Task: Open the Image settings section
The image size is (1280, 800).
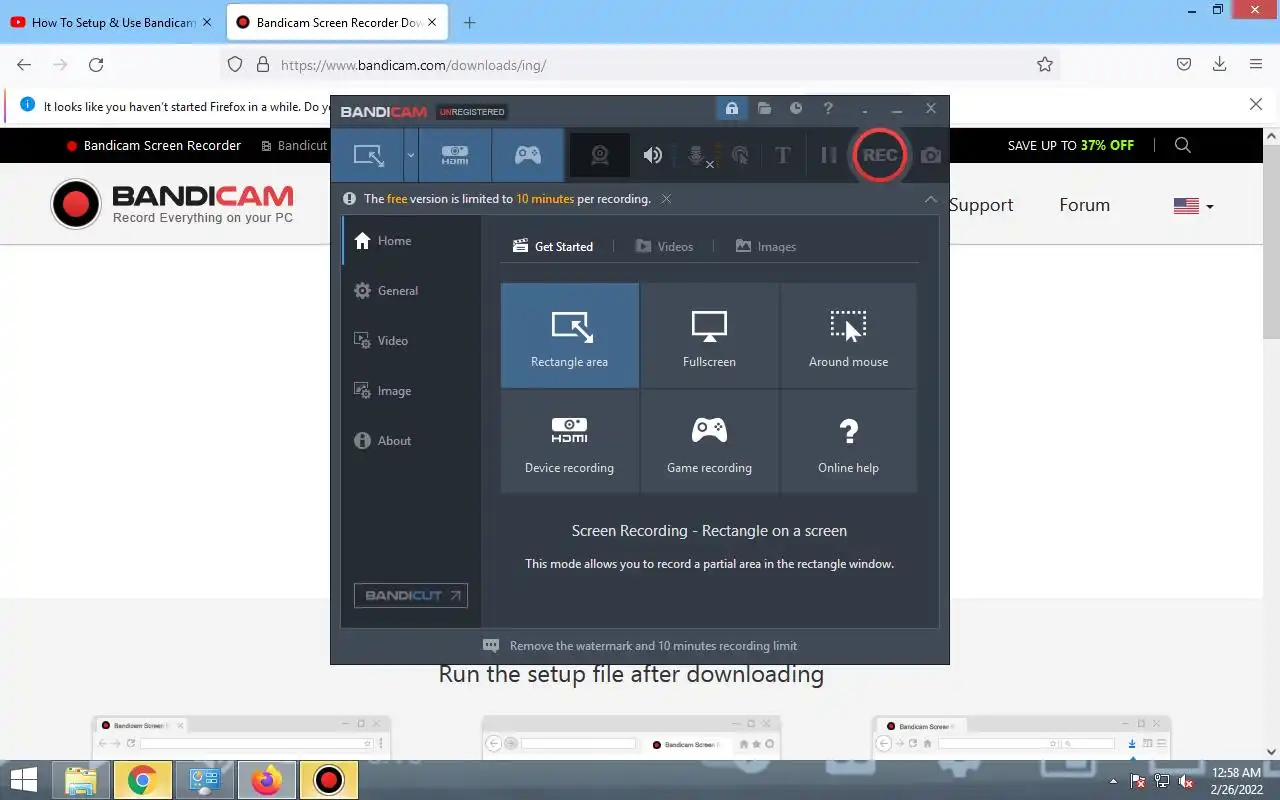Action: point(411,391)
